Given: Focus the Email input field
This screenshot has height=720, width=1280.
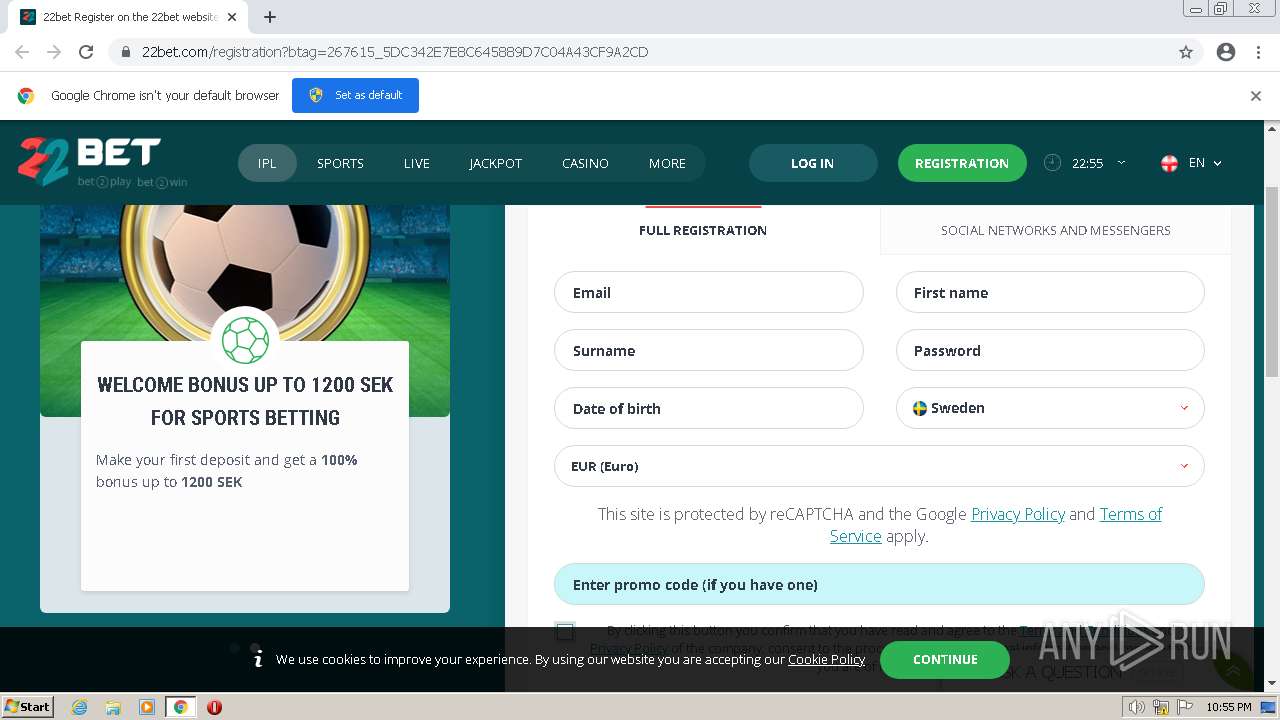Looking at the screenshot, I should [709, 292].
